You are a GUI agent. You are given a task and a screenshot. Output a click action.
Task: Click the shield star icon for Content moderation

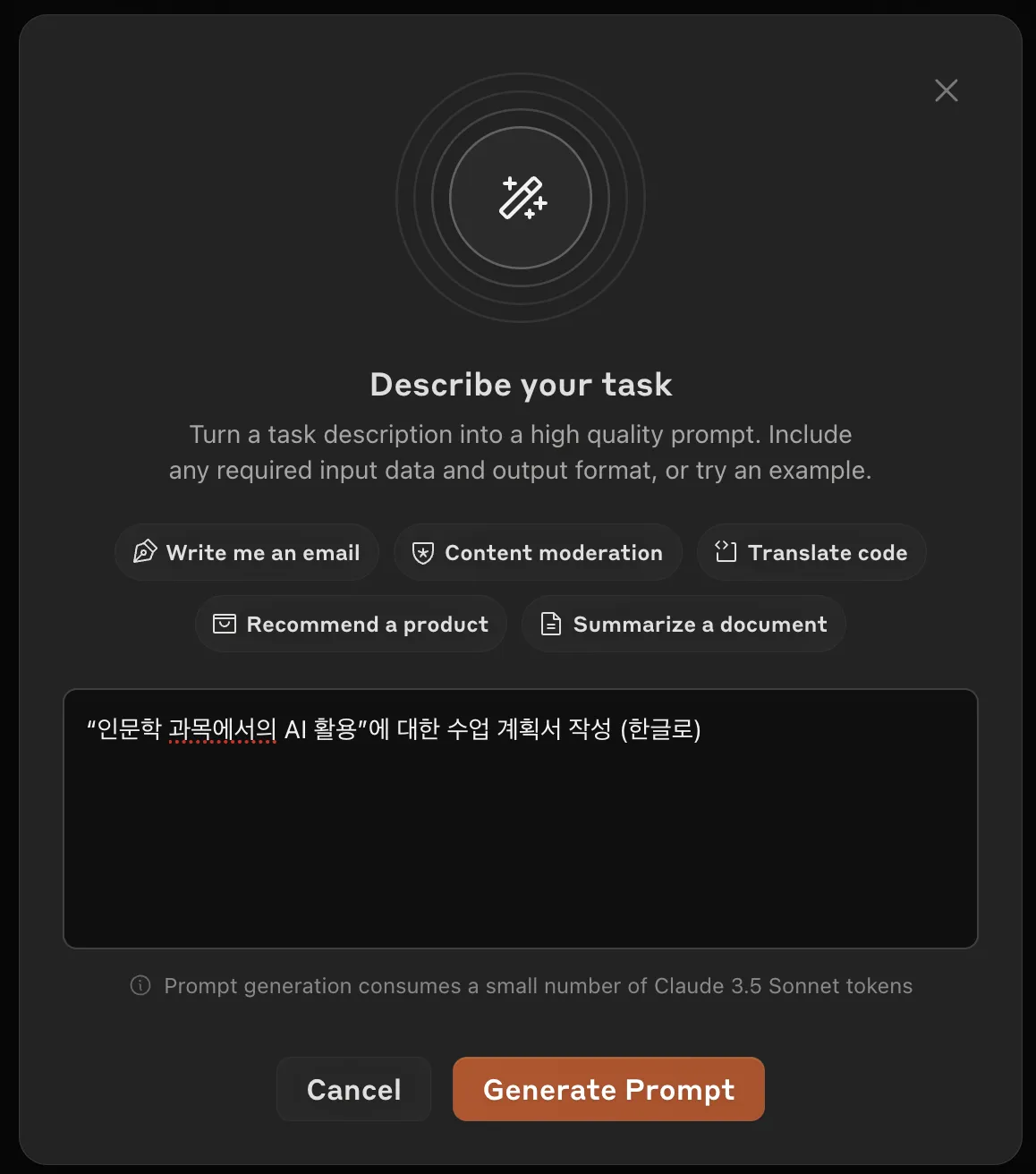click(x=422, y=553)
